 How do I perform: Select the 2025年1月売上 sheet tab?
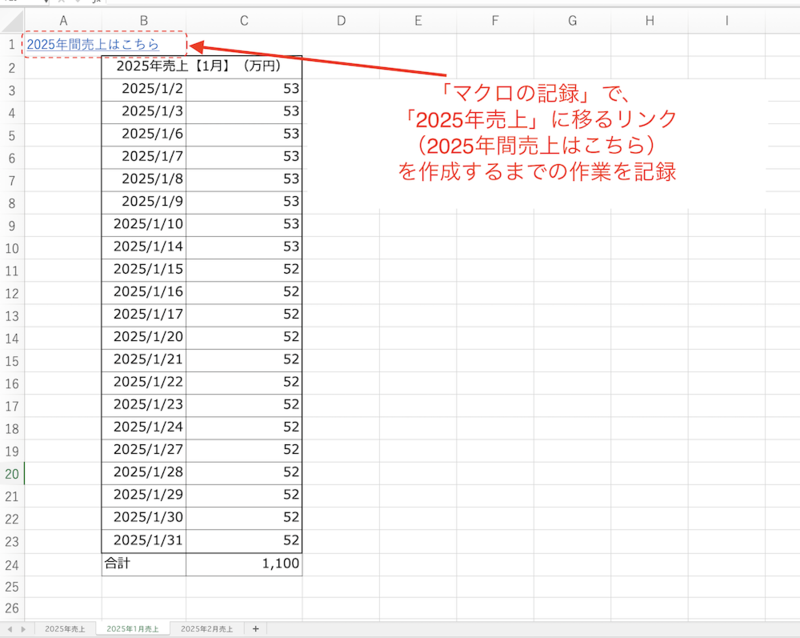pyautogui.click(x=133, y=629)
